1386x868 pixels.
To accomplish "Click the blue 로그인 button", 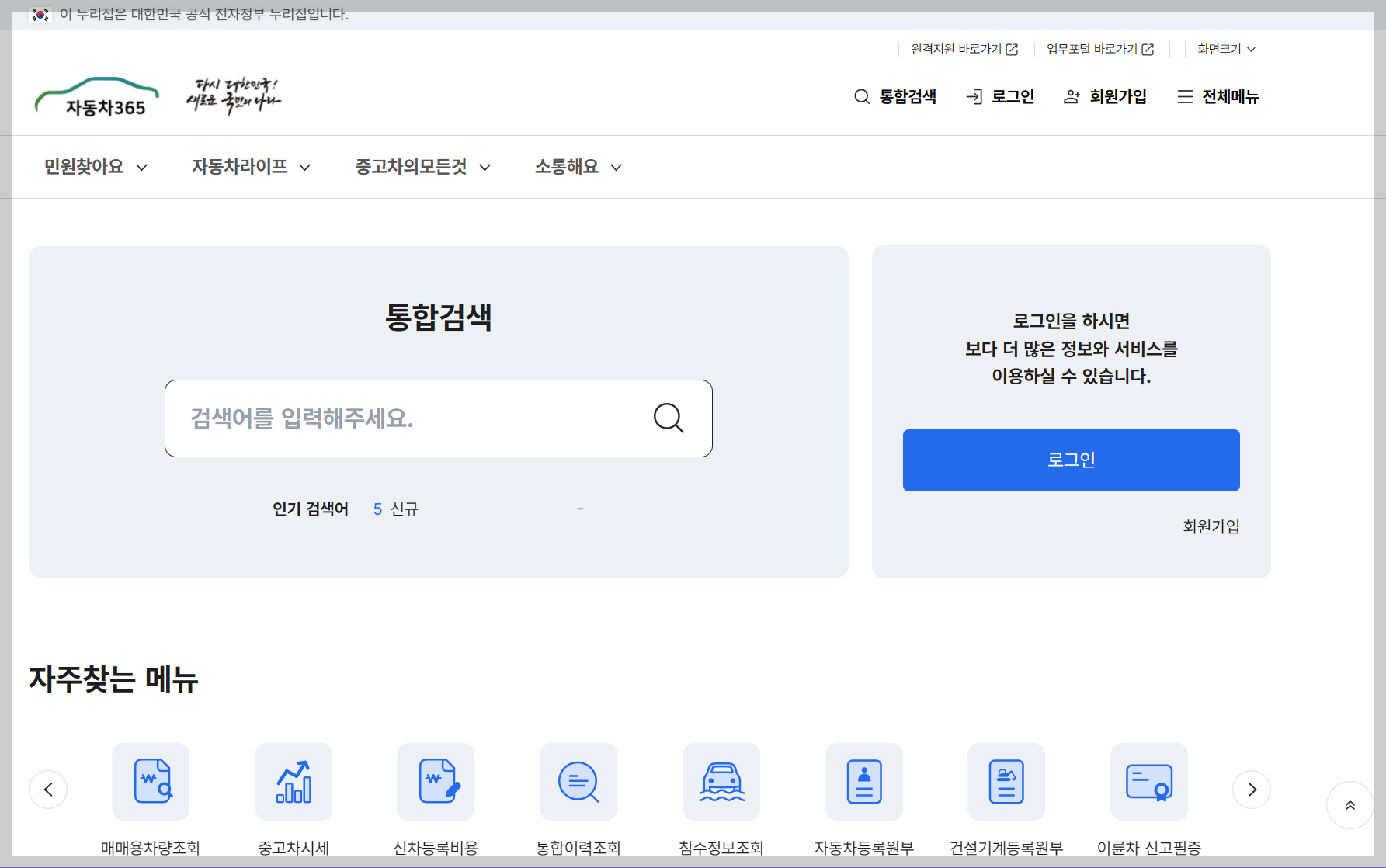I will [1071, 460].
